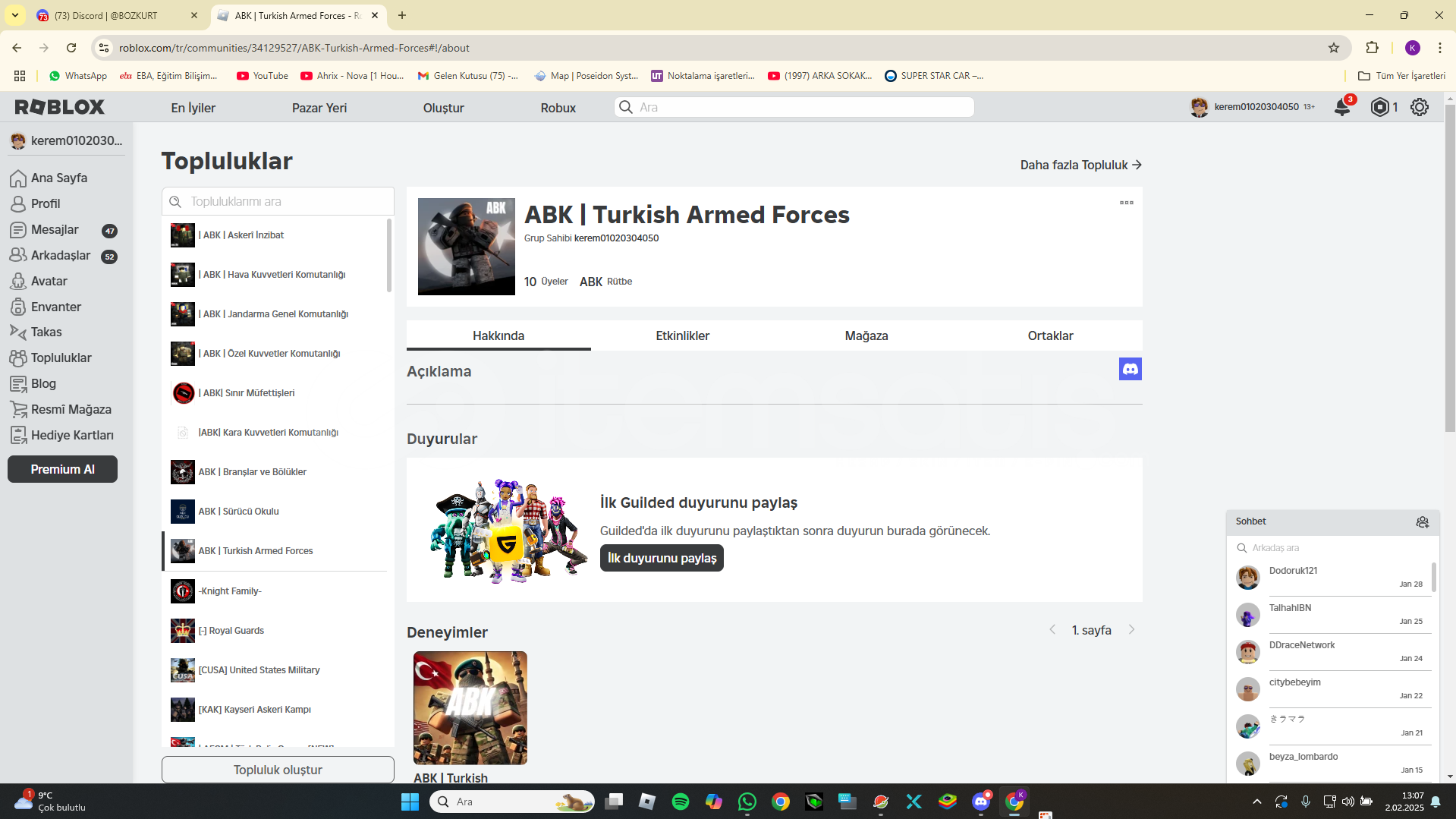Open En İyiler in the top navigation
1456x819 pixels.
[x=193, y=108]
